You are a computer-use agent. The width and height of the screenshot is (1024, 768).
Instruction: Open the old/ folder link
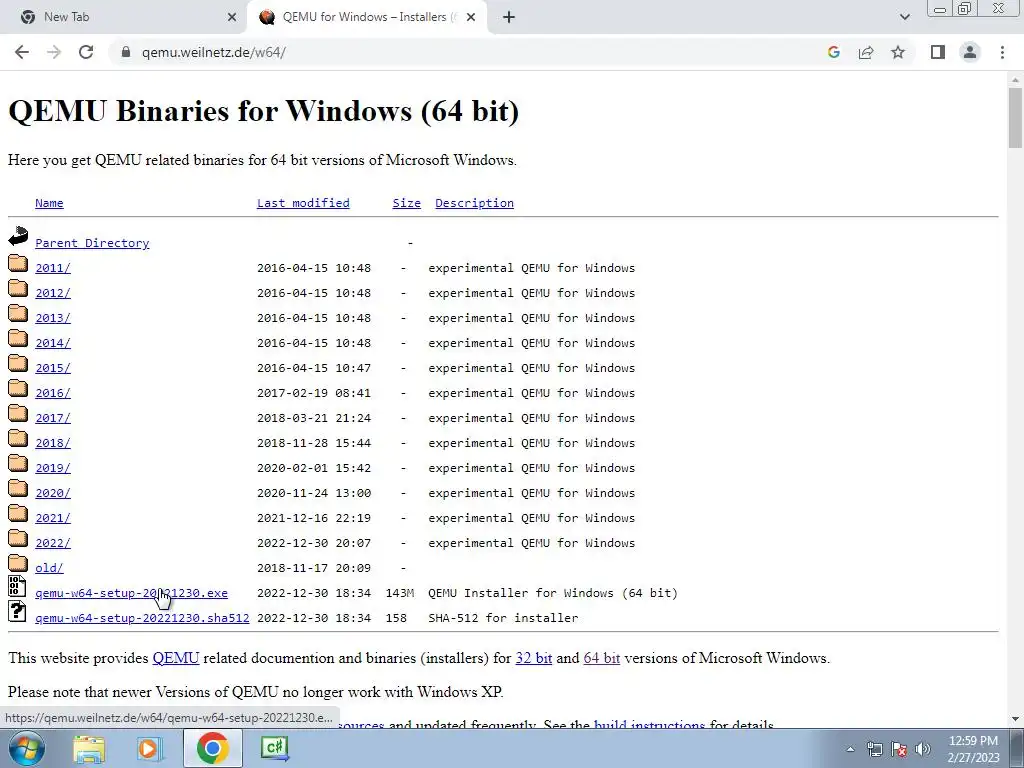49,568
